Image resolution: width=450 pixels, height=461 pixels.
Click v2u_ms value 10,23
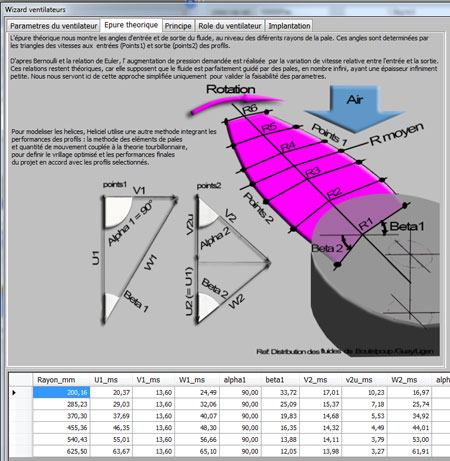point(364,392)
